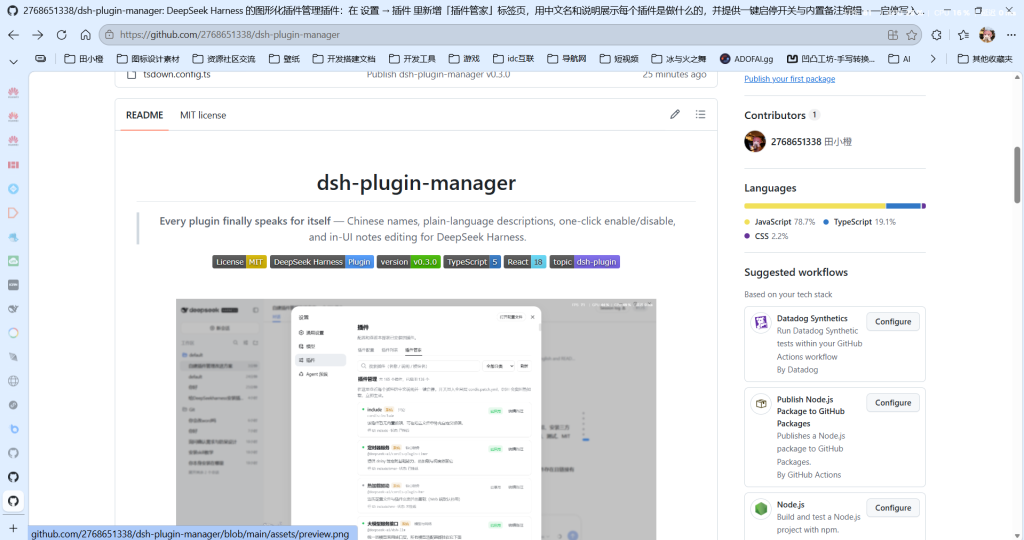Switch to the blue Bing vertical tab
The width and height of the screenshot is (1024, 540).
click(13, 429)
